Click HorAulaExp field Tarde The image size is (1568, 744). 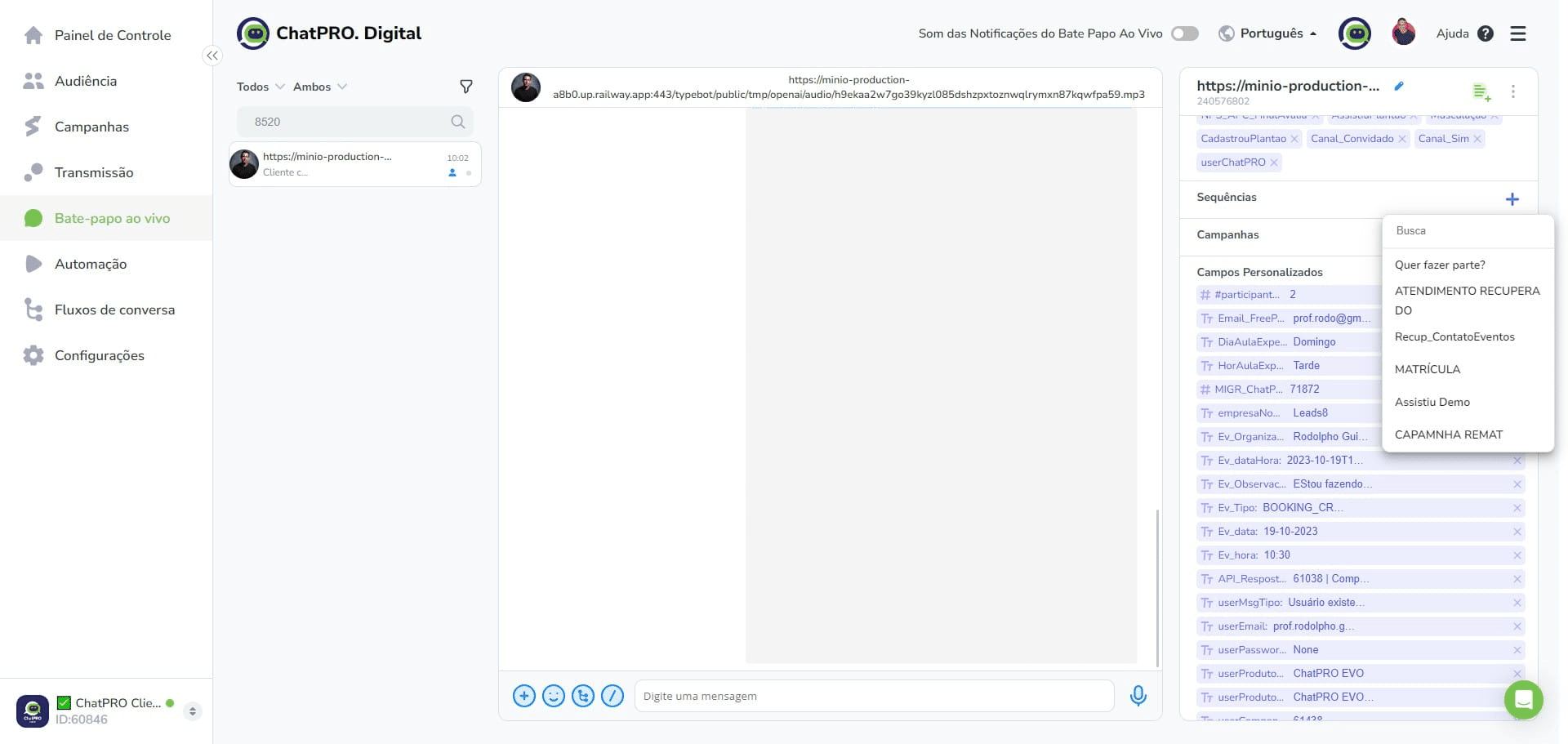tap(1306, 365)
